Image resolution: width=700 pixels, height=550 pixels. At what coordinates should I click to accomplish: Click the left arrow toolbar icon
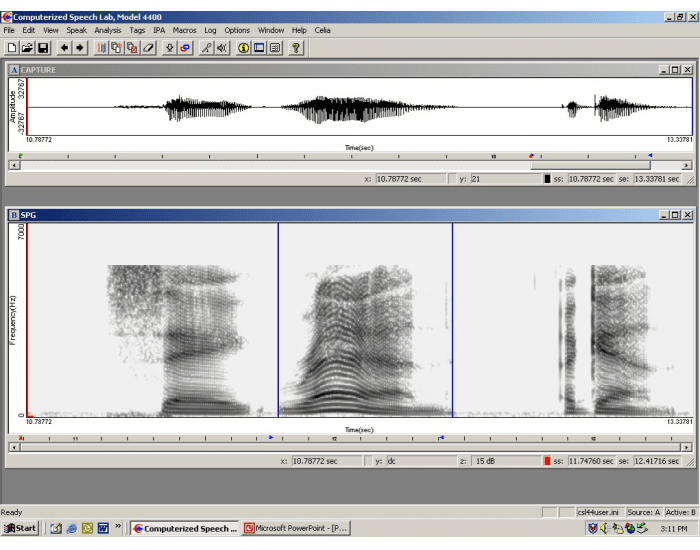[64, 48]
